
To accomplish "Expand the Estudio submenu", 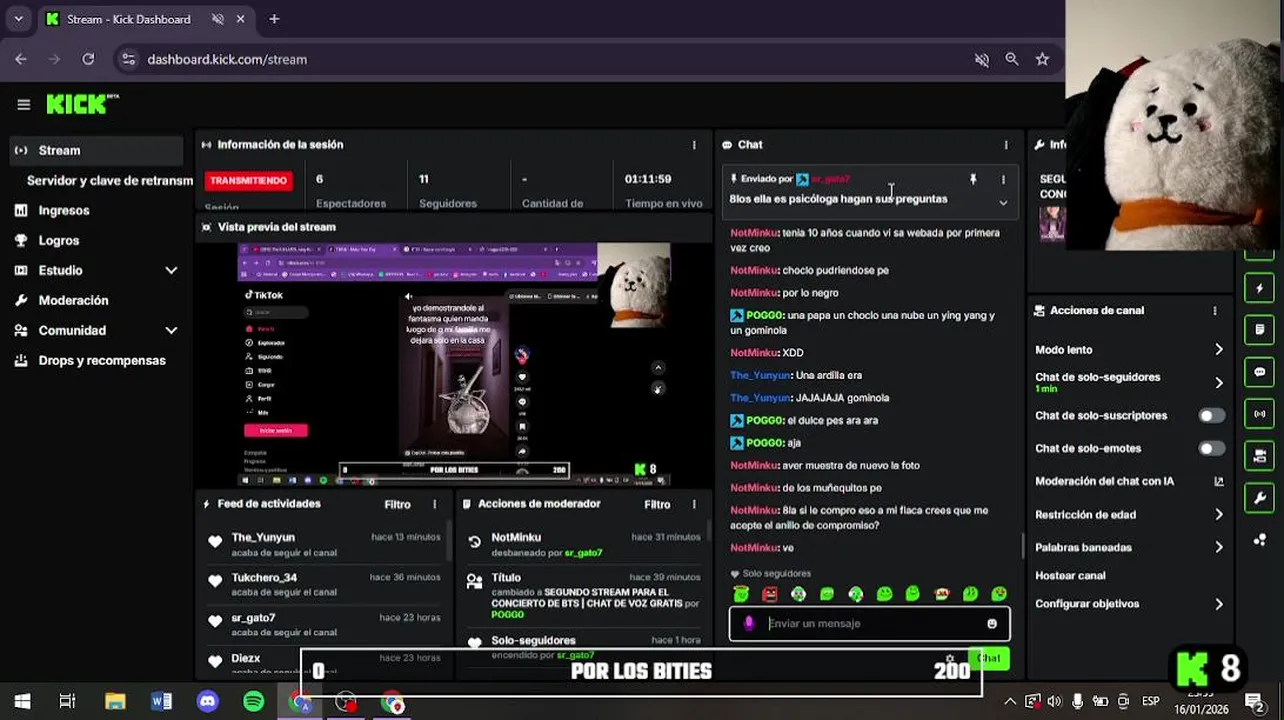I will click(x=171, y=270).
